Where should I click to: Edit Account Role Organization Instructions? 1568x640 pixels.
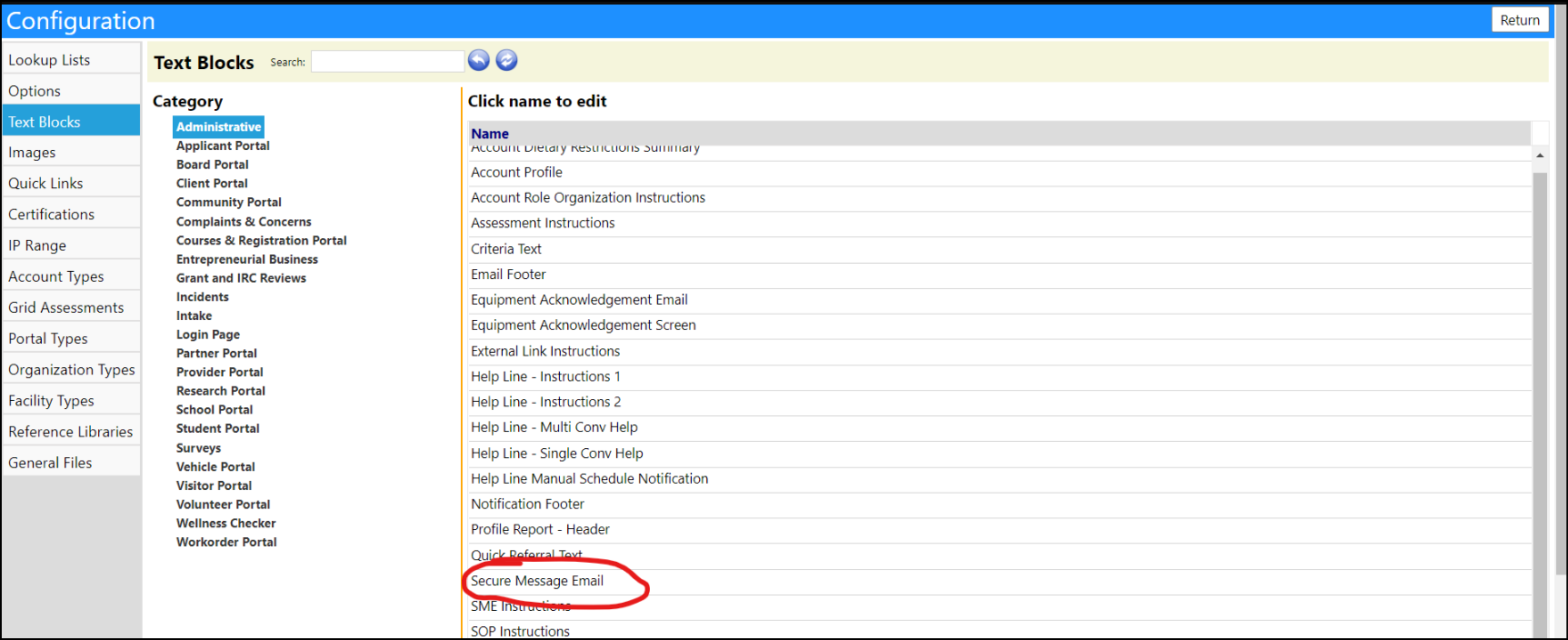(587, 198)
